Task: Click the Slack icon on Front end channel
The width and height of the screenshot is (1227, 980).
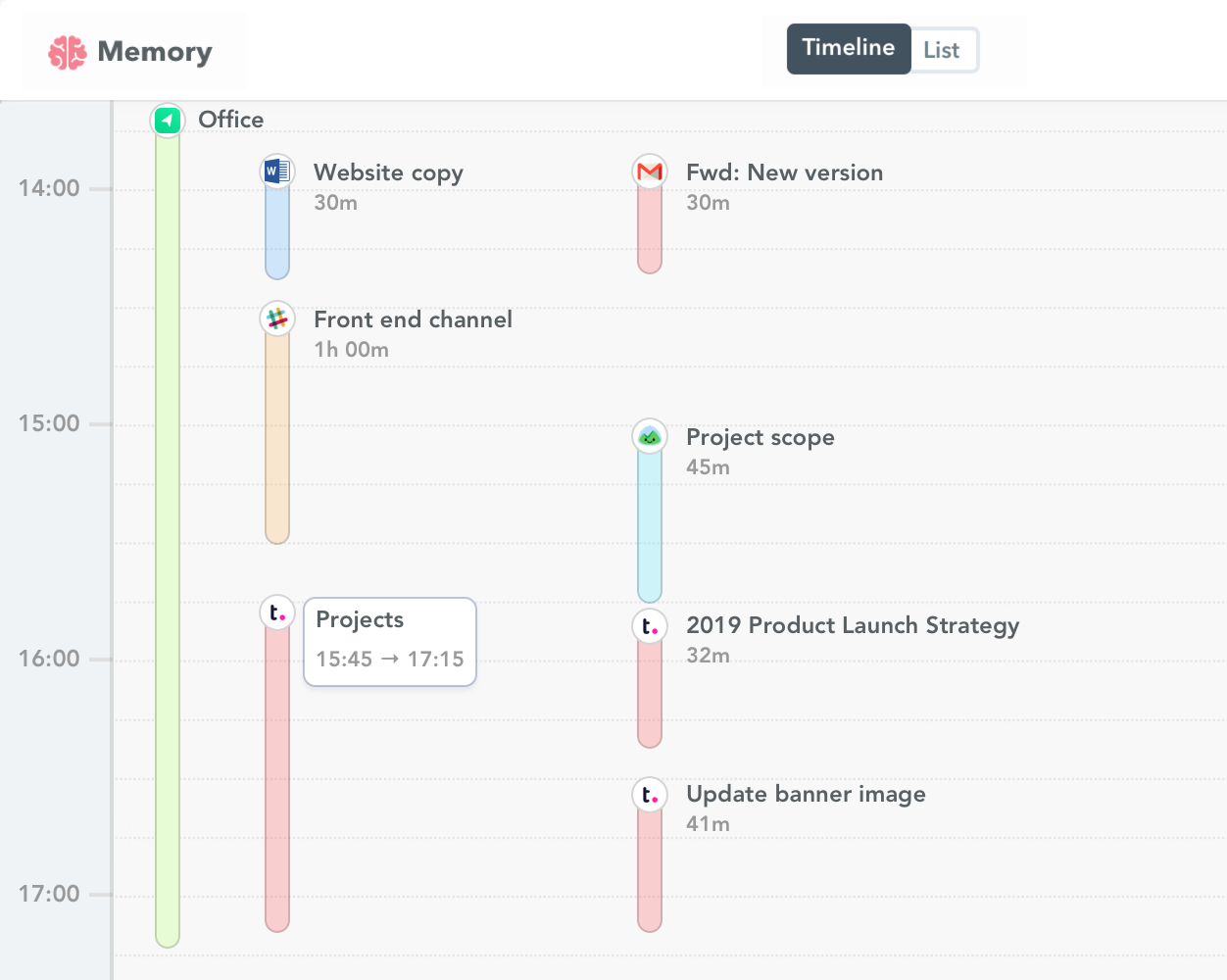Action: coord(277,318)
